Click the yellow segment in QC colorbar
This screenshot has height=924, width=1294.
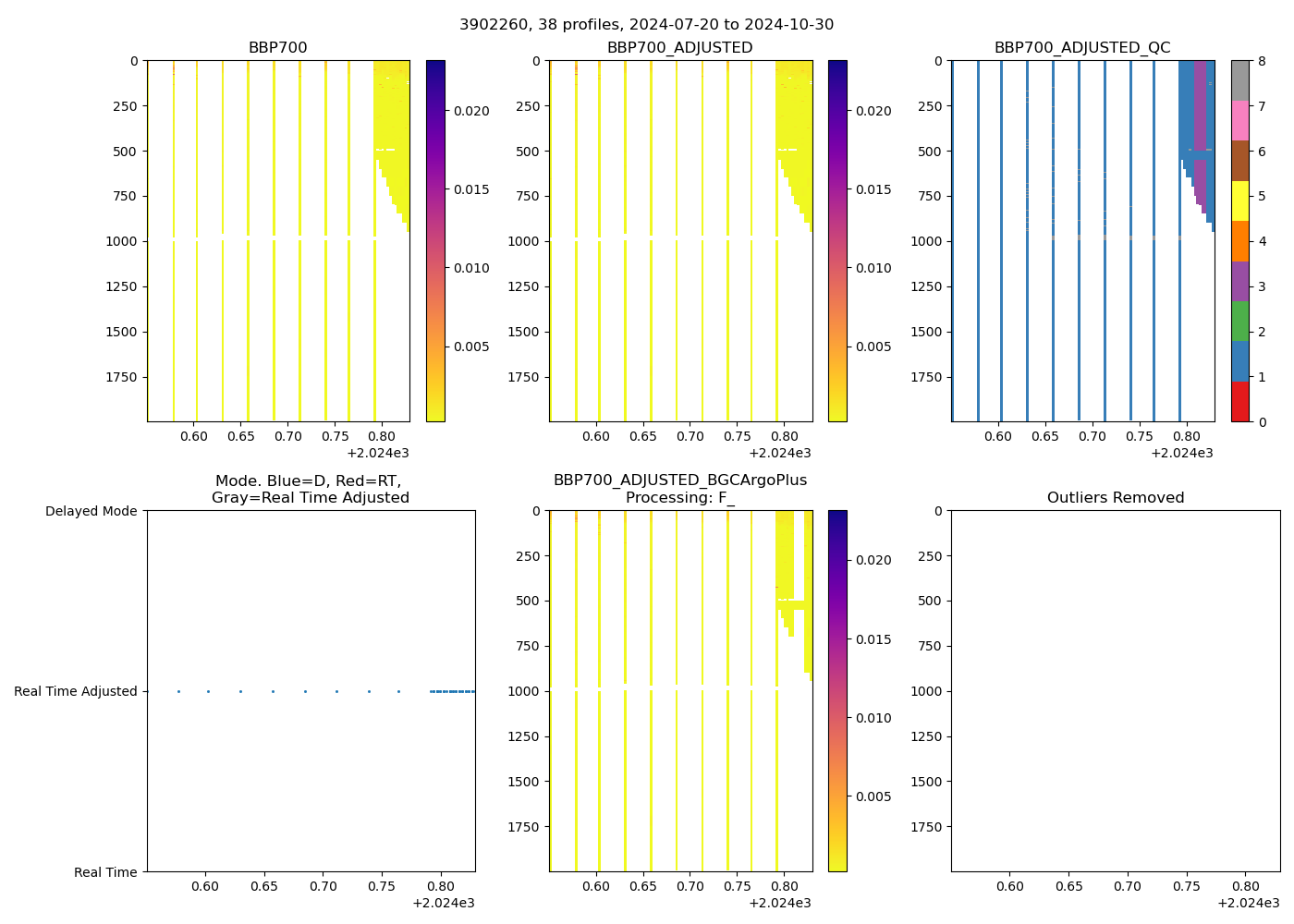(x=1239, y=201)
